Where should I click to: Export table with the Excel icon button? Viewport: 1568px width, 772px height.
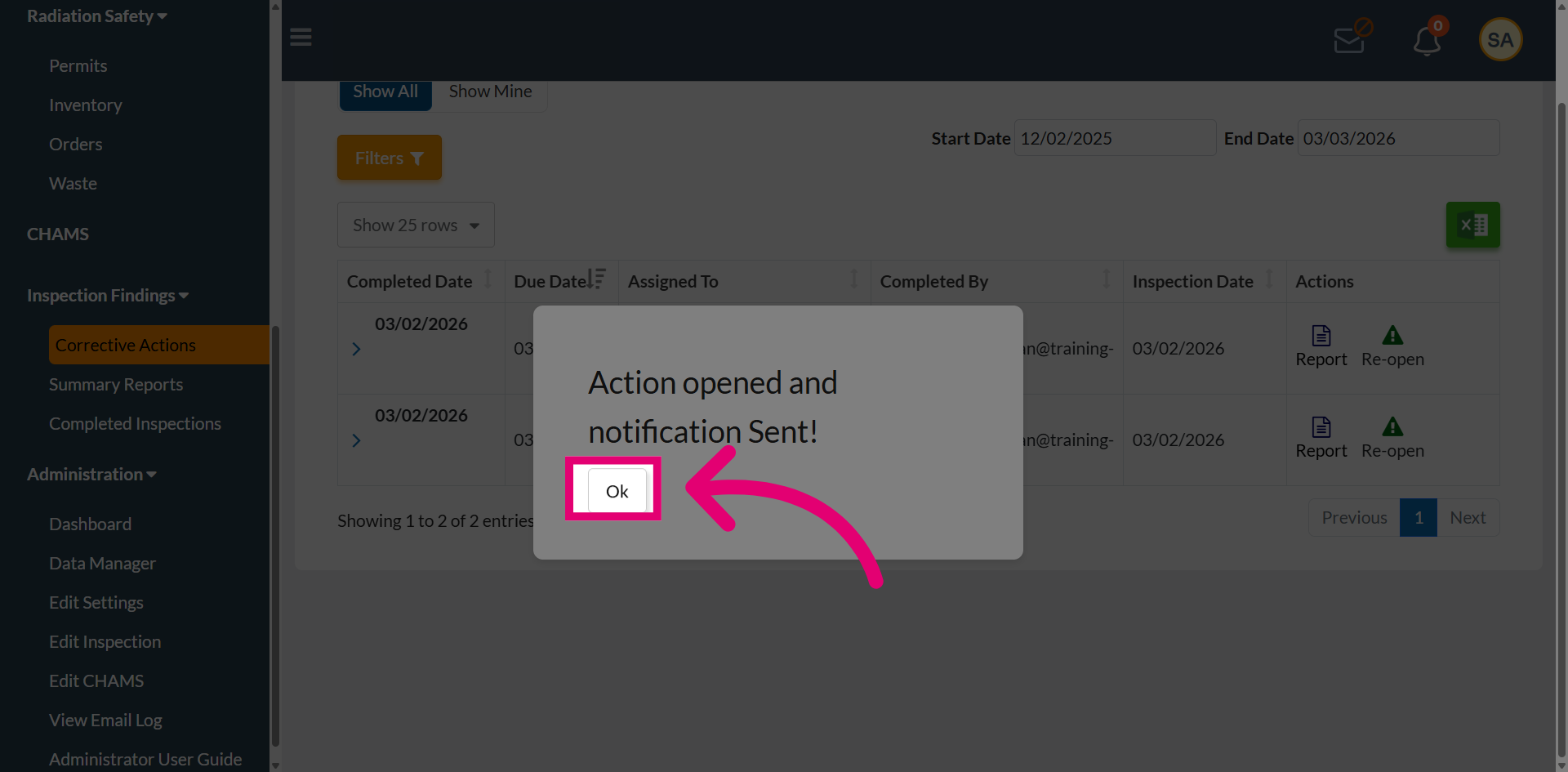tap(1472, 225)
